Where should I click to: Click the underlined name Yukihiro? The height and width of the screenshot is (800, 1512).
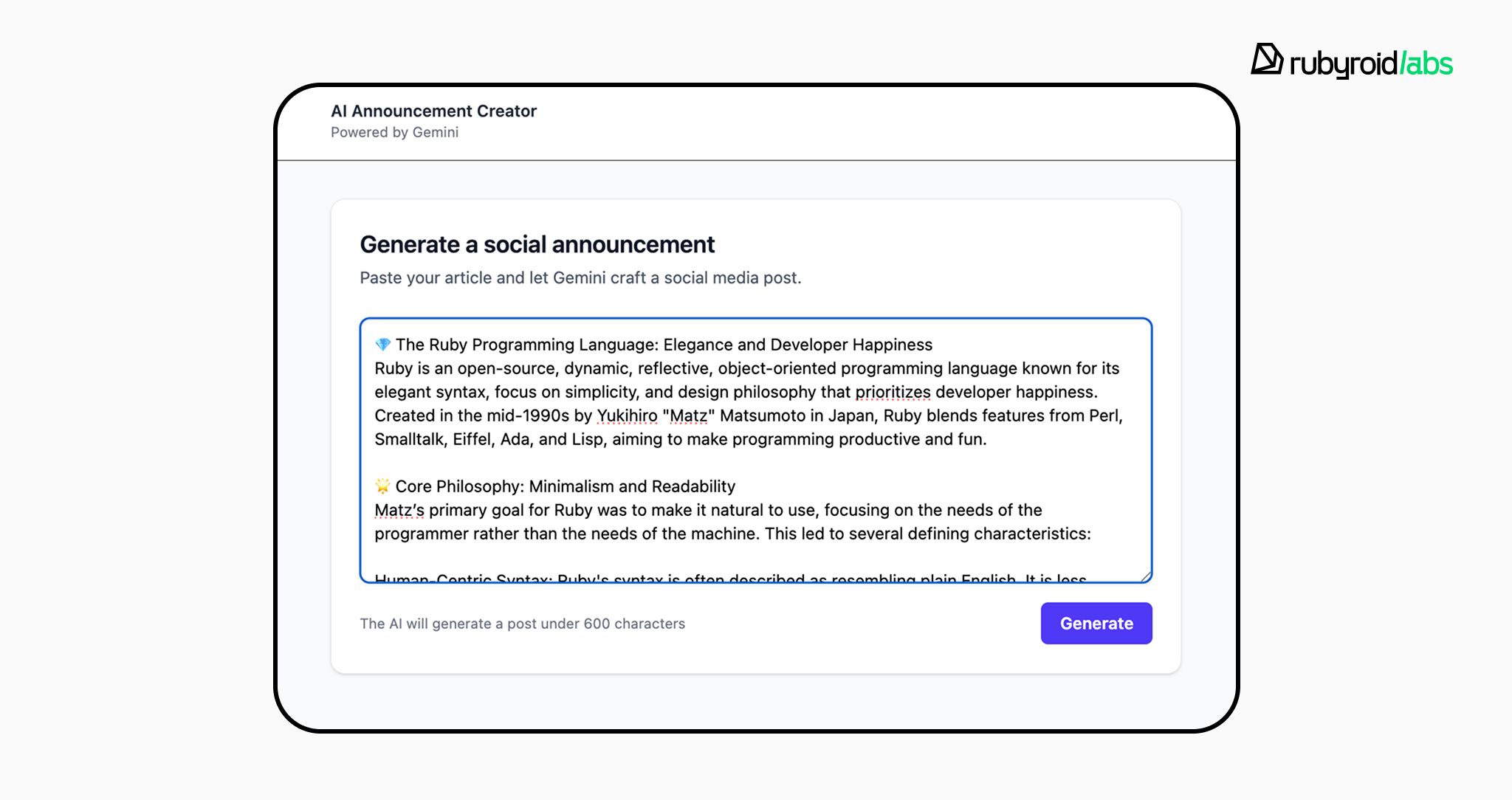click(627, 415)
